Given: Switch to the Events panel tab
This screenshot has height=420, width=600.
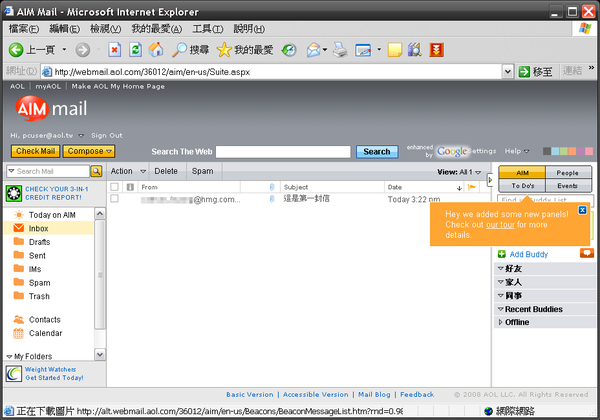Looking at the screenshot, I should (x=568, y=186).
